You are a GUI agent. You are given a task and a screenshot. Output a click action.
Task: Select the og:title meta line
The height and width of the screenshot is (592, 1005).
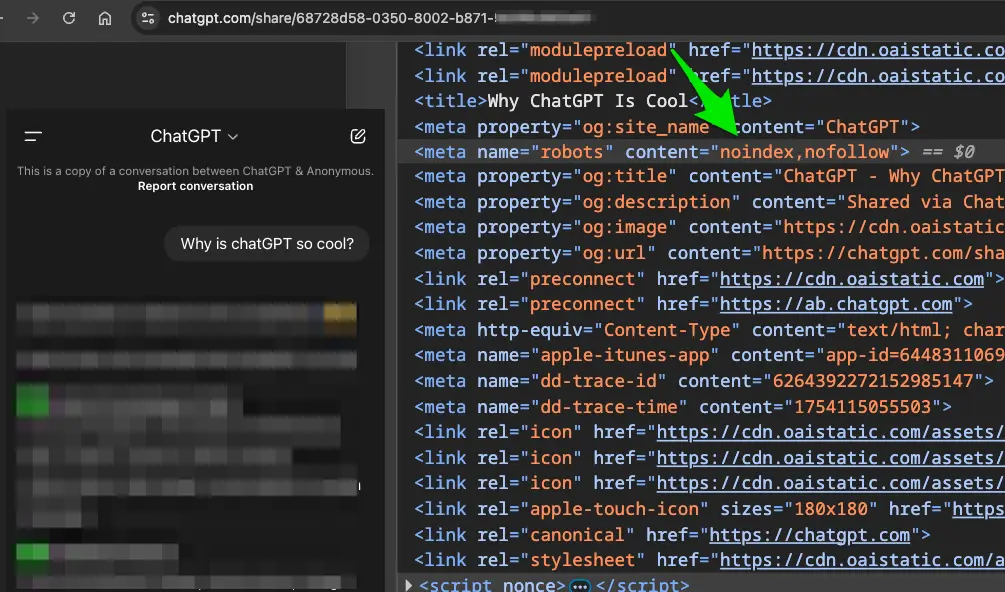click(x=709, y=176)
